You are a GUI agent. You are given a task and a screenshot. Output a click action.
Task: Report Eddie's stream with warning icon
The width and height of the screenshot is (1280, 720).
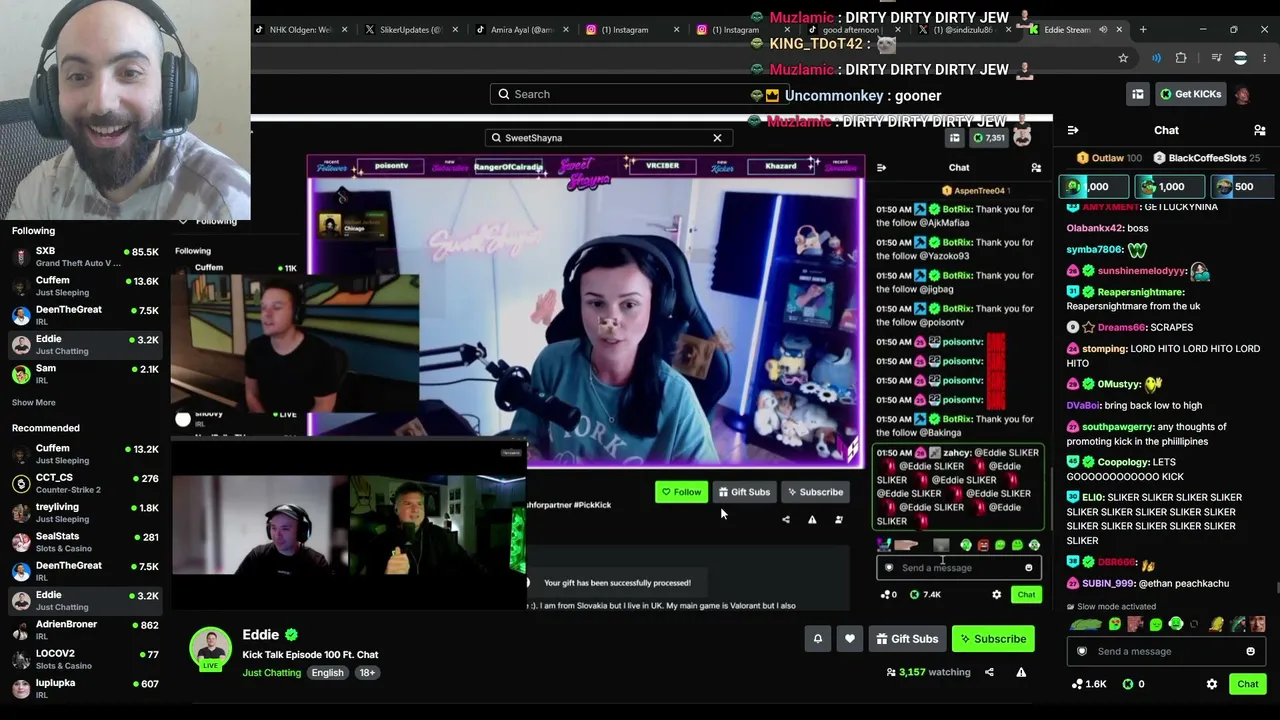pos(1021,672)
